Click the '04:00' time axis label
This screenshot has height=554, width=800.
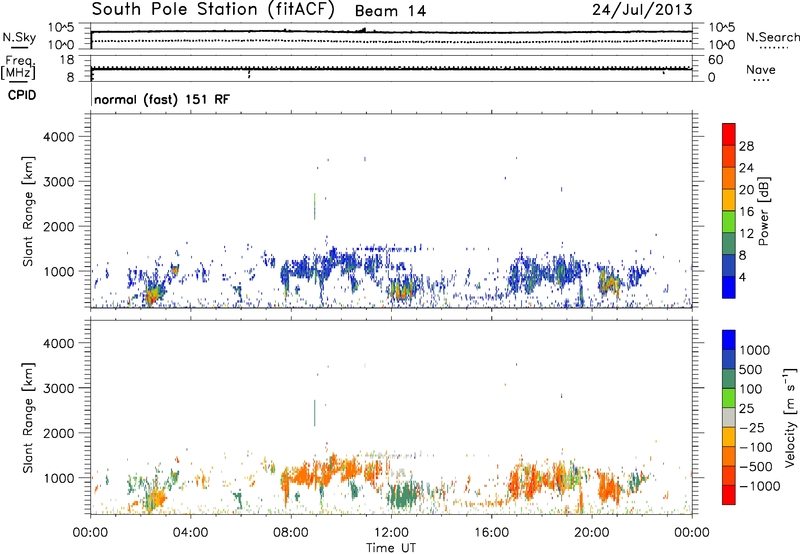[190, 533]
